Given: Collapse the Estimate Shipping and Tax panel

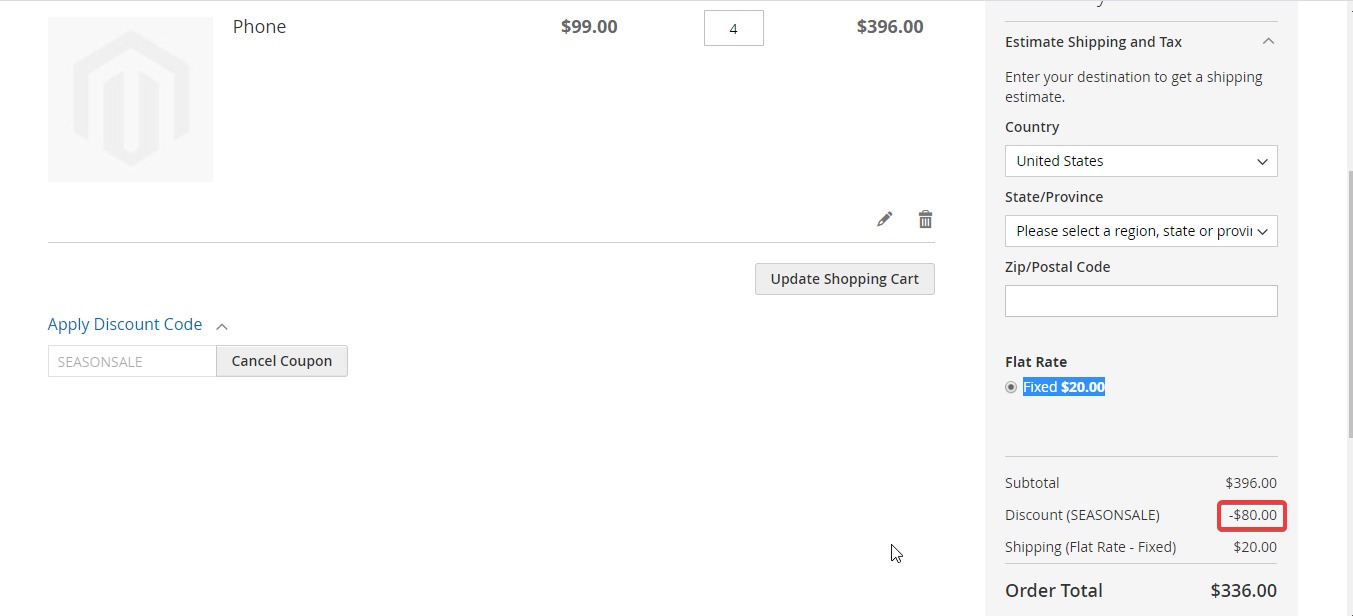Looking at the screenshot, I should [x=1268, y=41].
